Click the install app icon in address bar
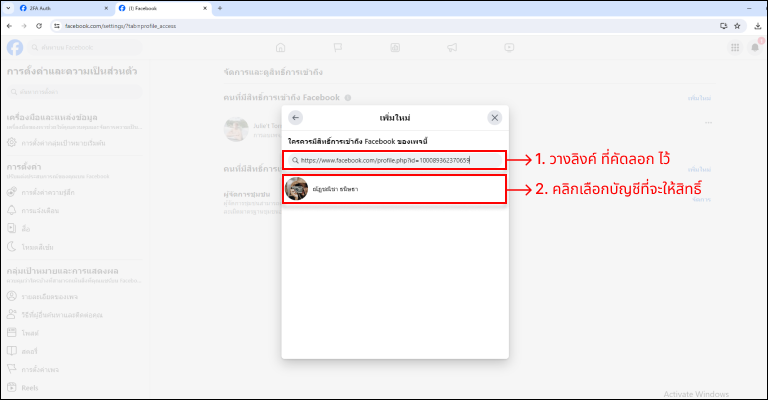Viewport: 768px width, 400px height. coord(723,26)
